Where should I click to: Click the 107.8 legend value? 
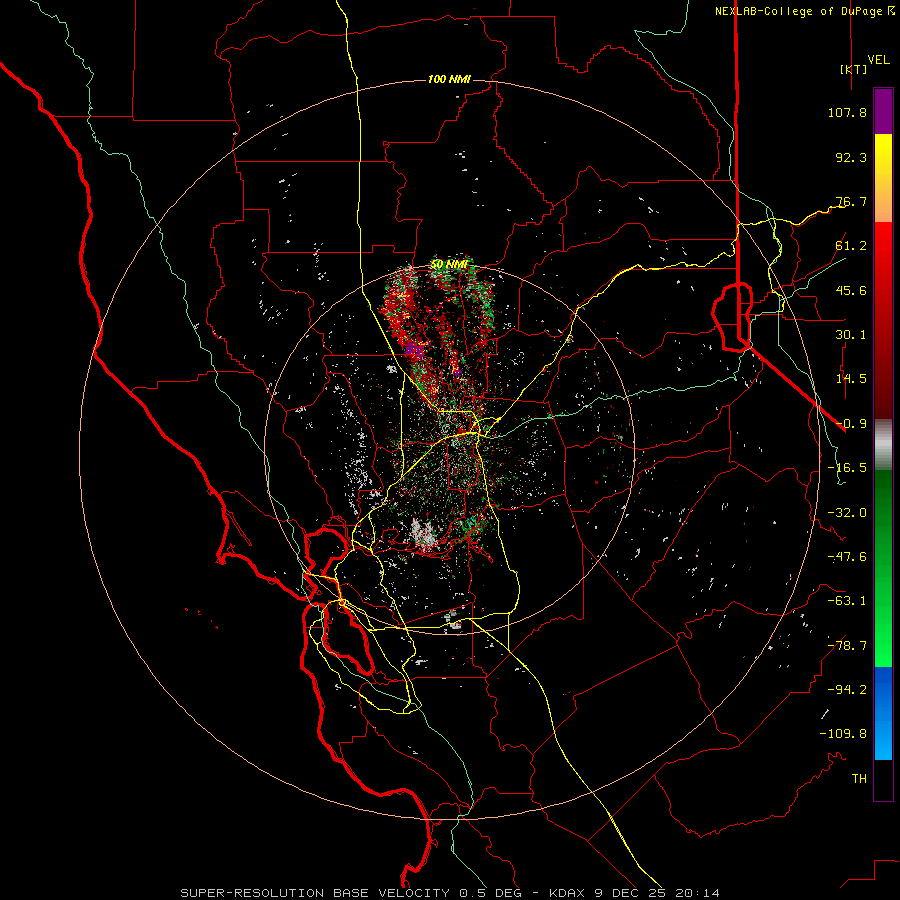coord(847,112)
